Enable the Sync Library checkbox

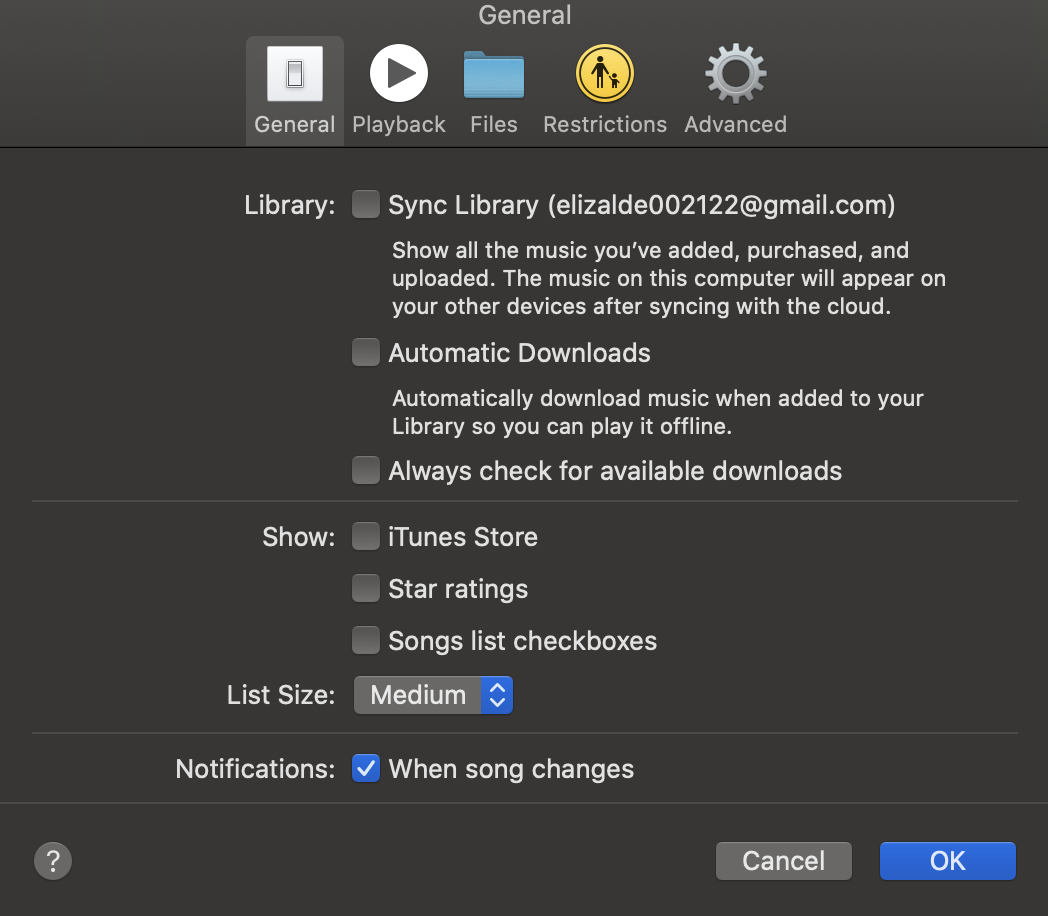pos(366,205)
